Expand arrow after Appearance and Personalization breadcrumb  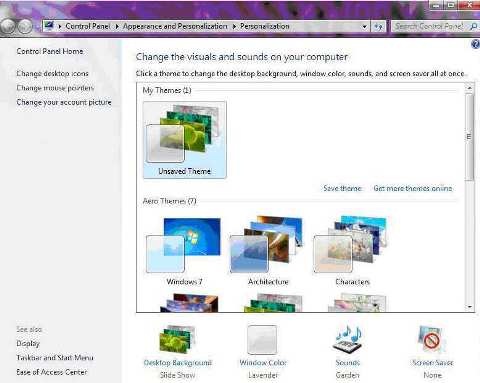[x=234, y=26]
